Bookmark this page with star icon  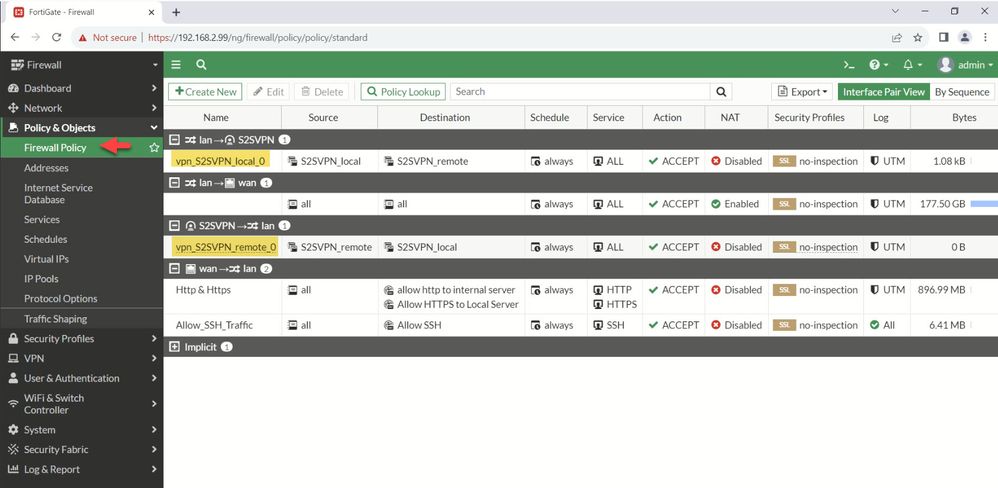coord(917,38)
